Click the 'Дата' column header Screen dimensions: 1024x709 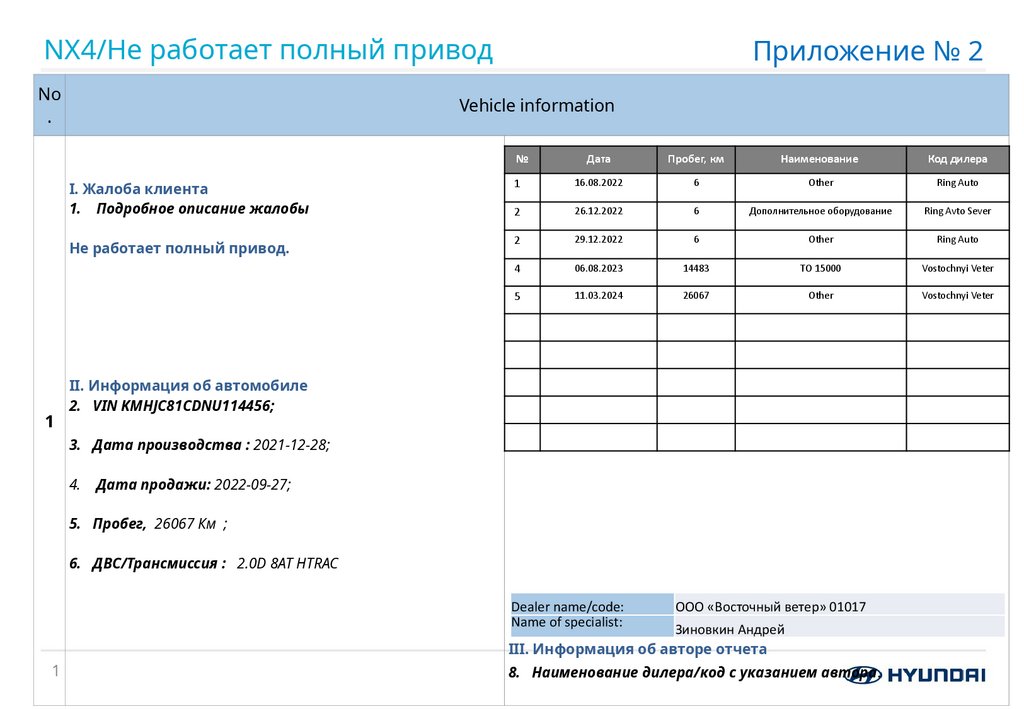coord(598,159)
